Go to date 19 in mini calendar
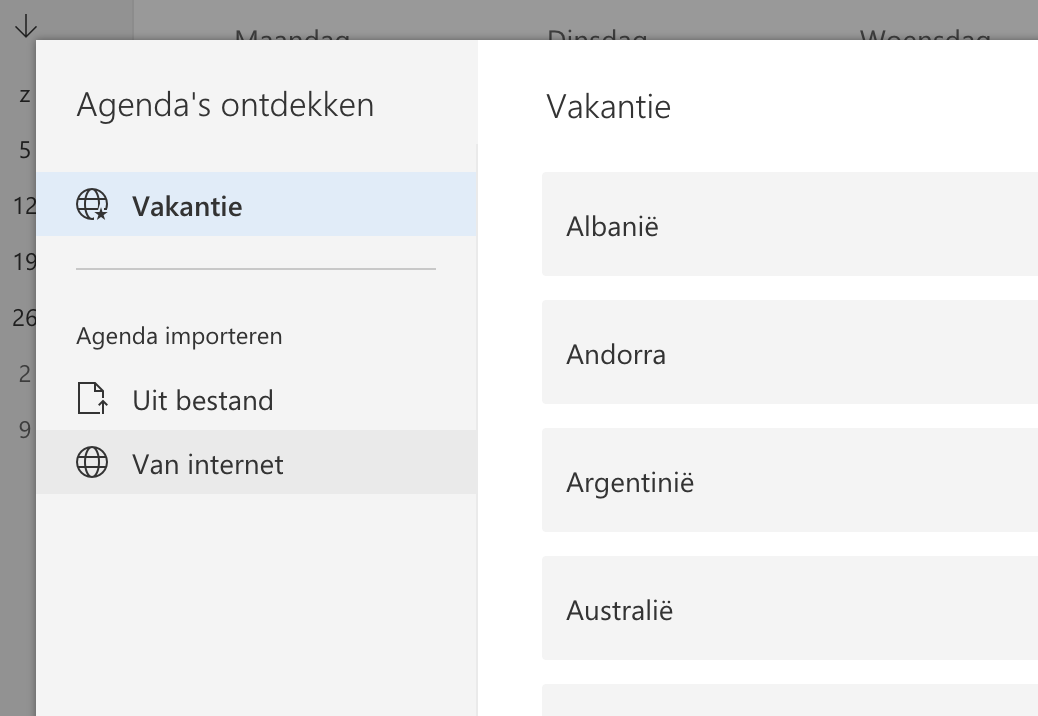1038x716 pixels. point(25,262)
